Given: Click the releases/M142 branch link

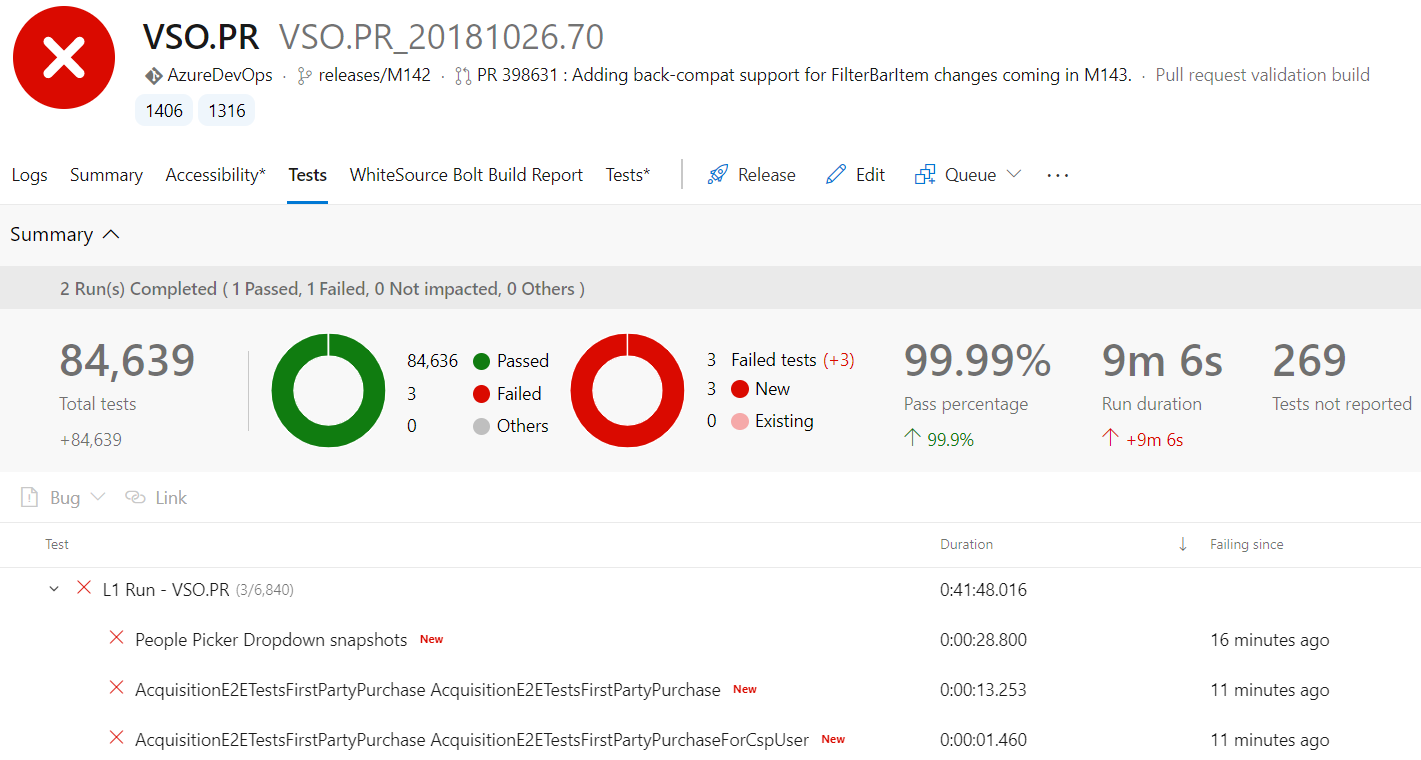Looking at the screenshot, I should click(x=375, y=75).
